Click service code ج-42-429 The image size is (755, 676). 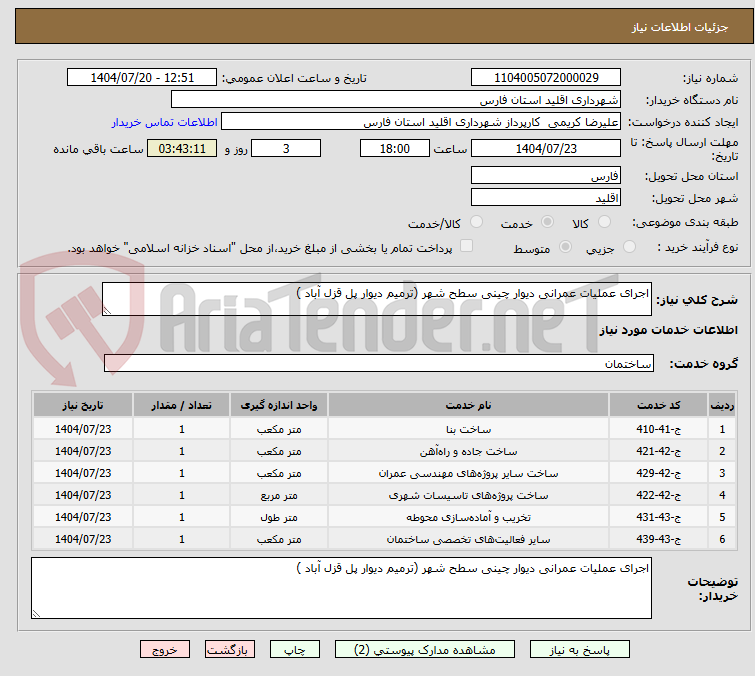(658, 473)
